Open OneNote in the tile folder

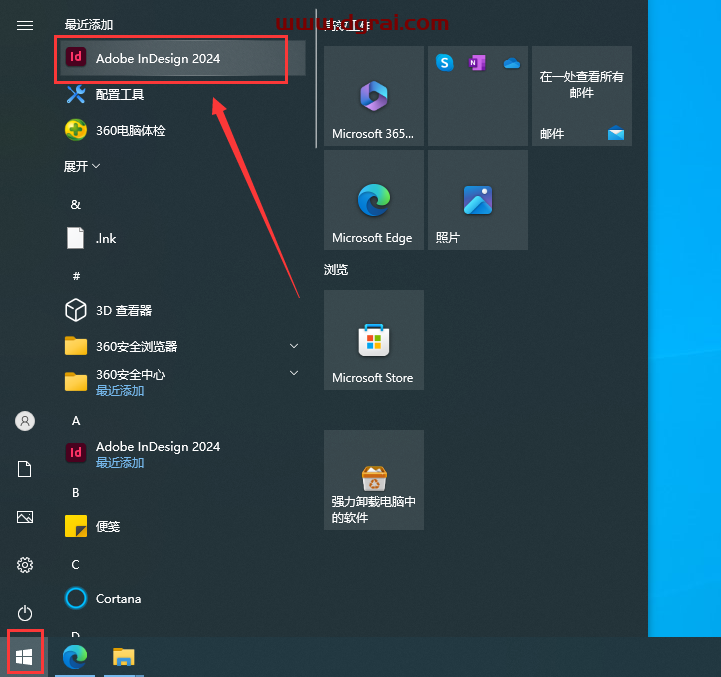coord(477,63)
